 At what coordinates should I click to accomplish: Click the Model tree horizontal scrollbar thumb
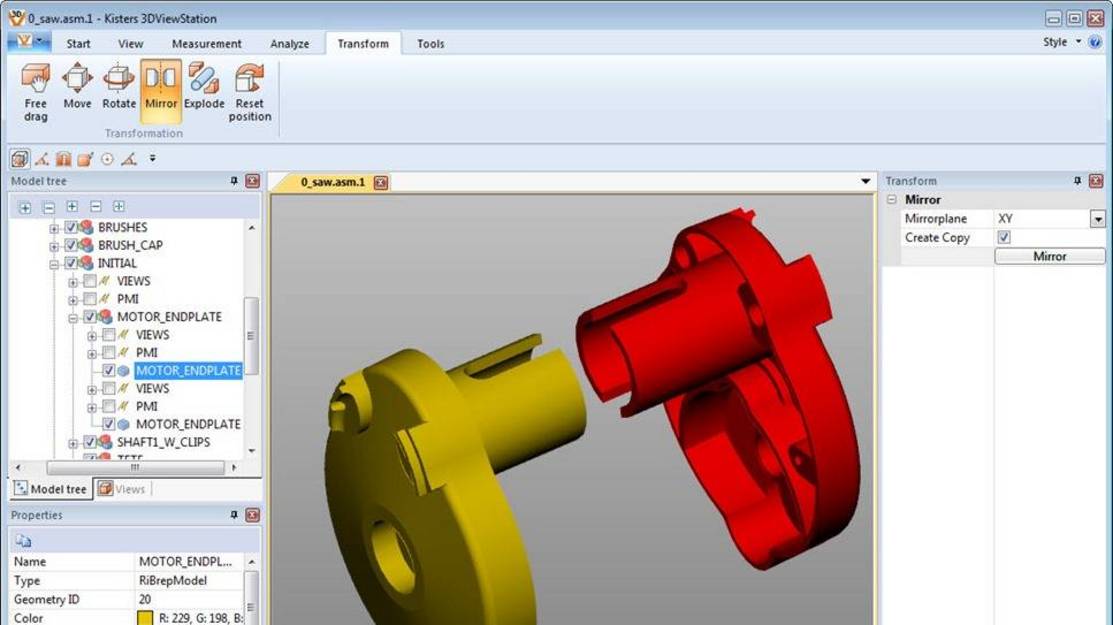[x=135, y=468]
